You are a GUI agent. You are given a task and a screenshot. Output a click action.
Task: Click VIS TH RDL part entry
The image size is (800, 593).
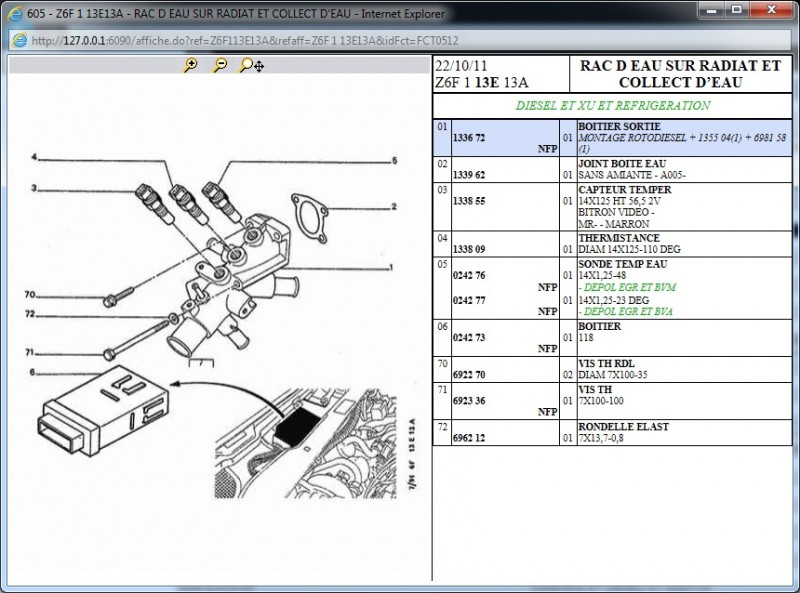603,363
